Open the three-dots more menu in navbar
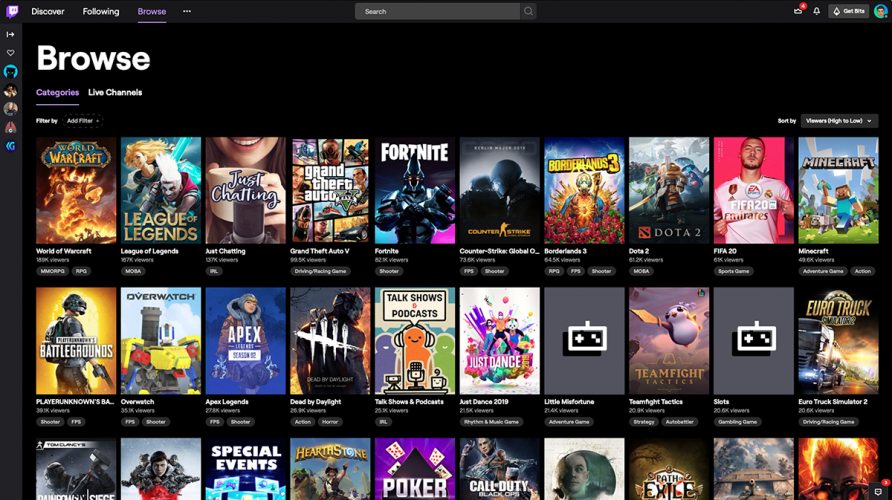The height and width of the screenshot is (500, 892). point(187,11)
